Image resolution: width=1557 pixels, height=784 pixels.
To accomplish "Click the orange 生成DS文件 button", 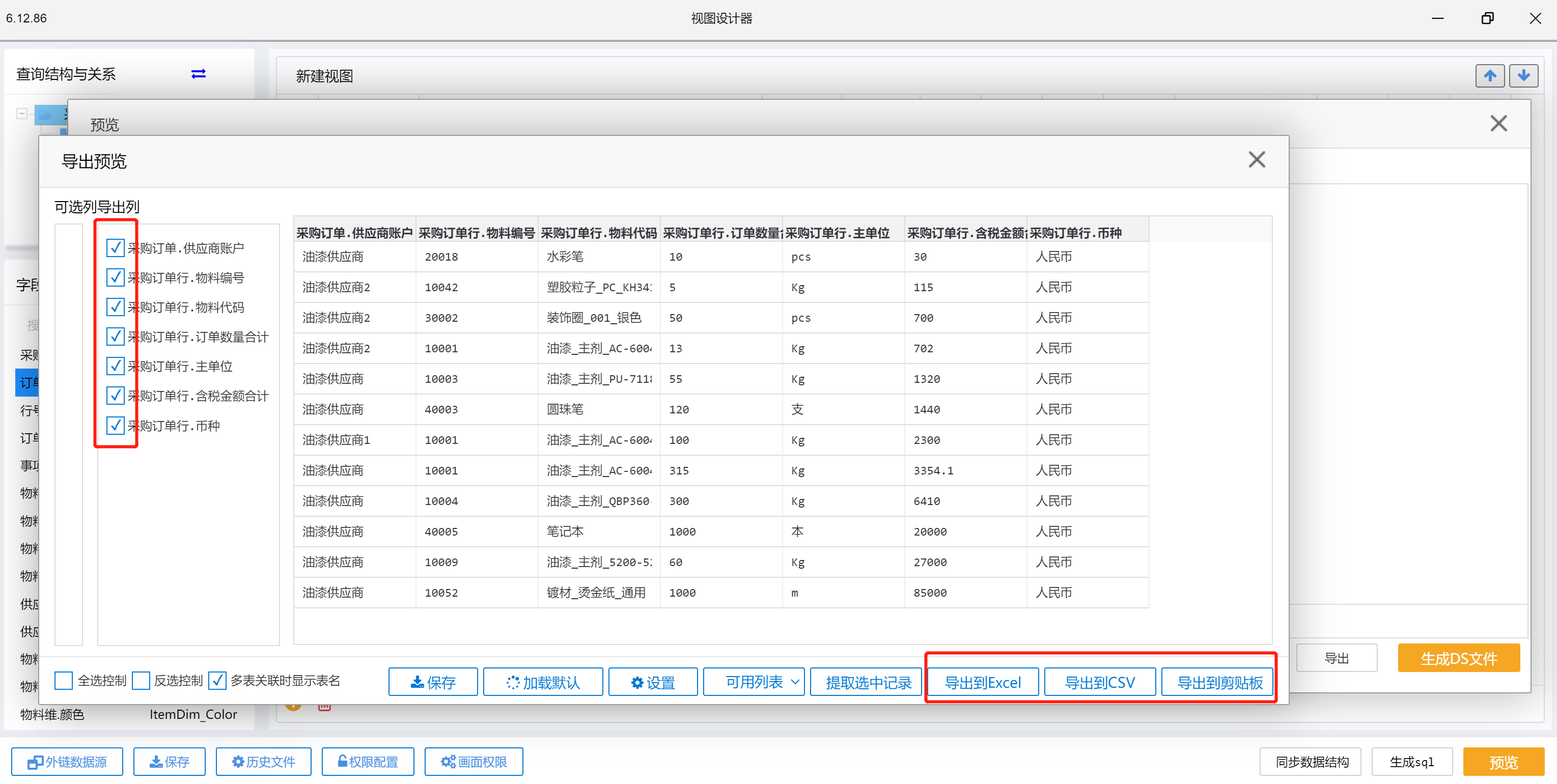I will pos(1459,658).
